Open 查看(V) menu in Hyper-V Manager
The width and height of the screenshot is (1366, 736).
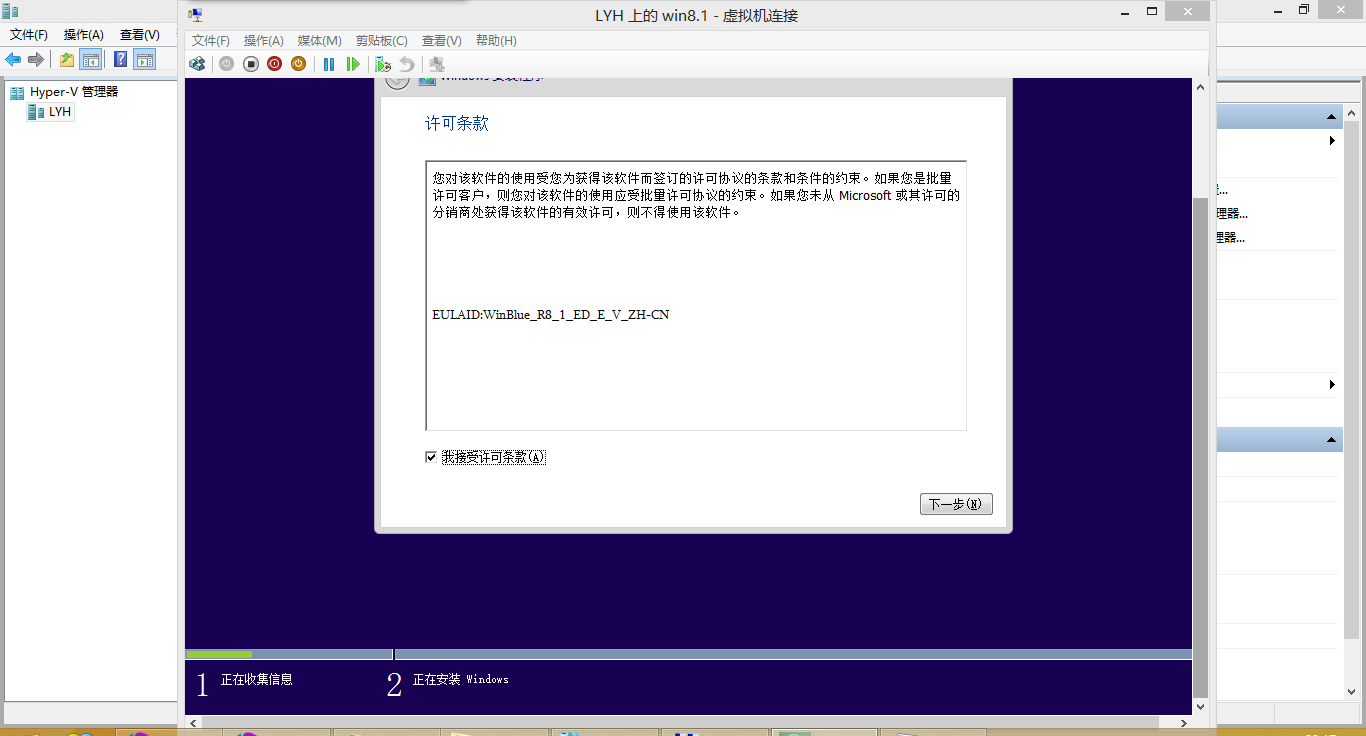[x=140, y=34]
